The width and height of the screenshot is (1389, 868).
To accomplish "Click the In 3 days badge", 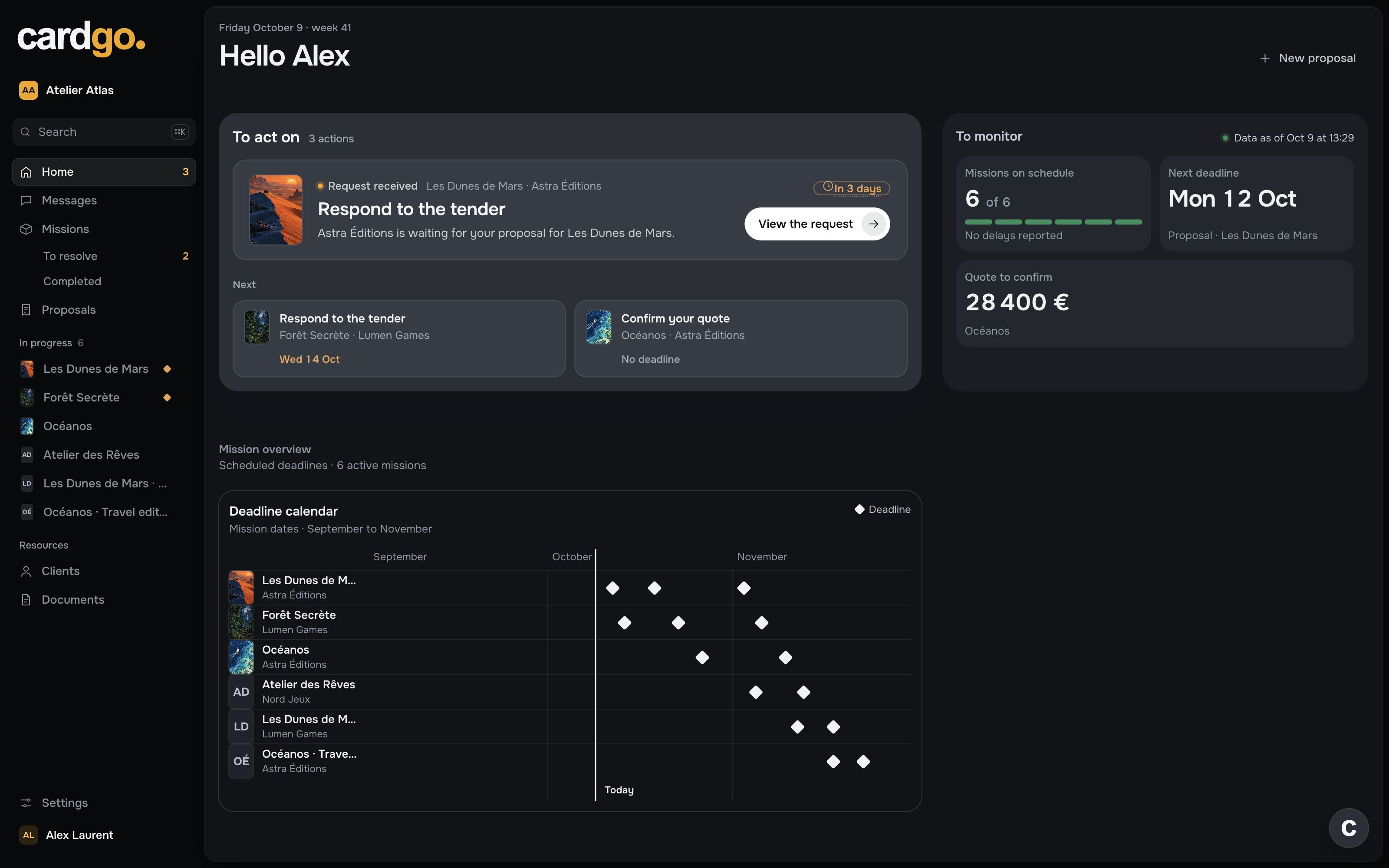I will tap(852, 188).
